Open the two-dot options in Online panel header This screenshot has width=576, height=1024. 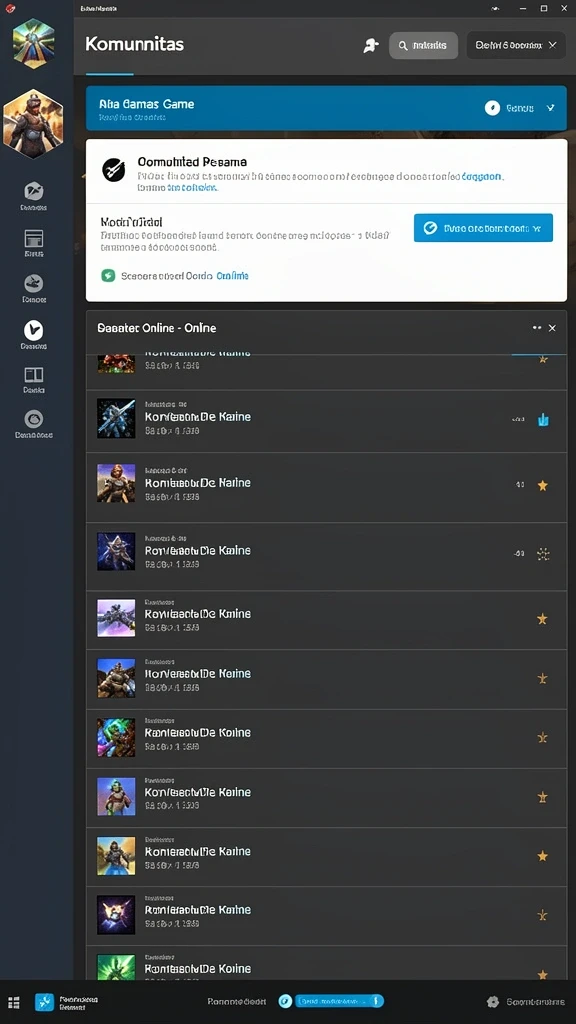(537, 328)
